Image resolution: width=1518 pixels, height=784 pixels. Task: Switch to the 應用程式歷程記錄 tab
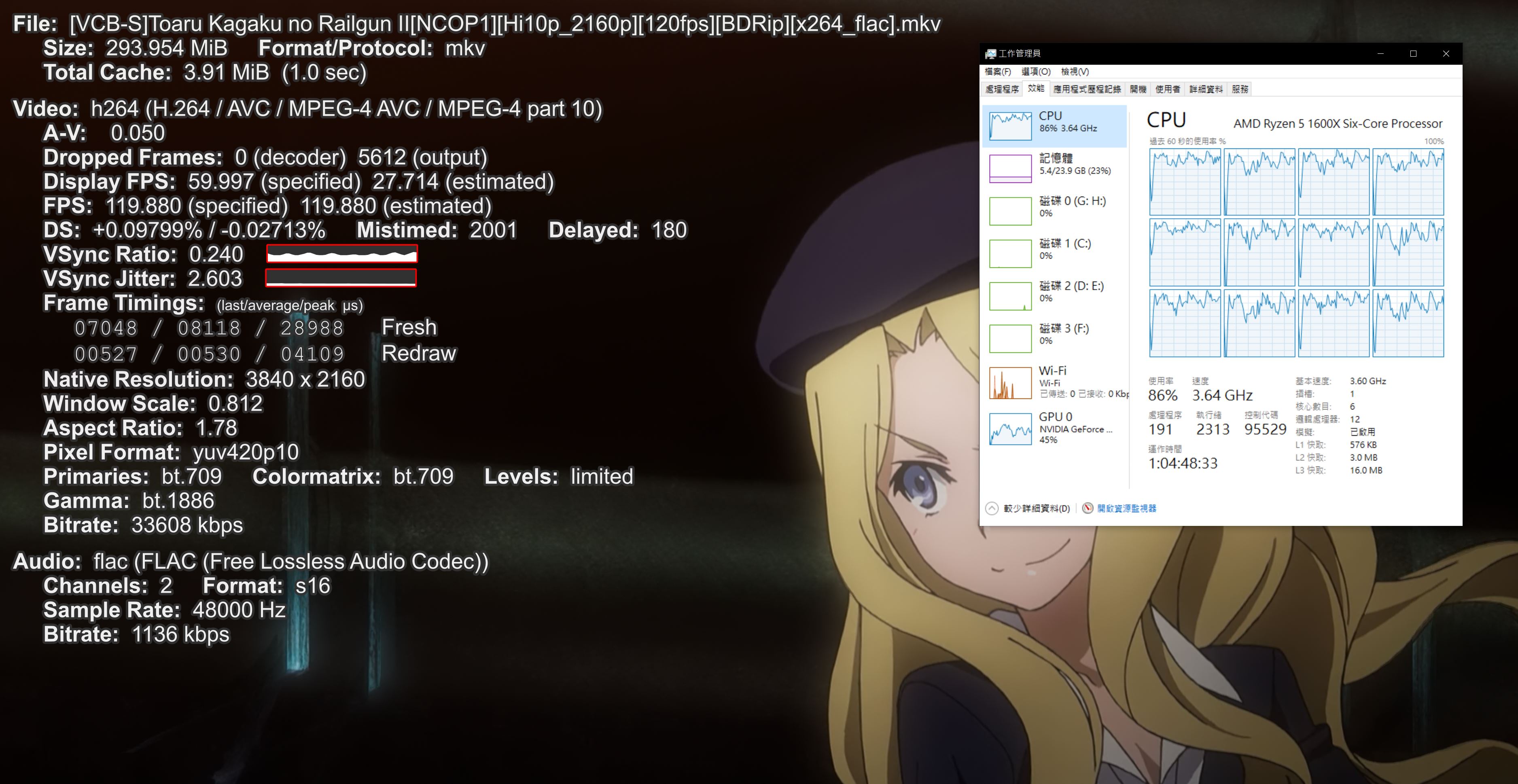[x=1087, y=89]
